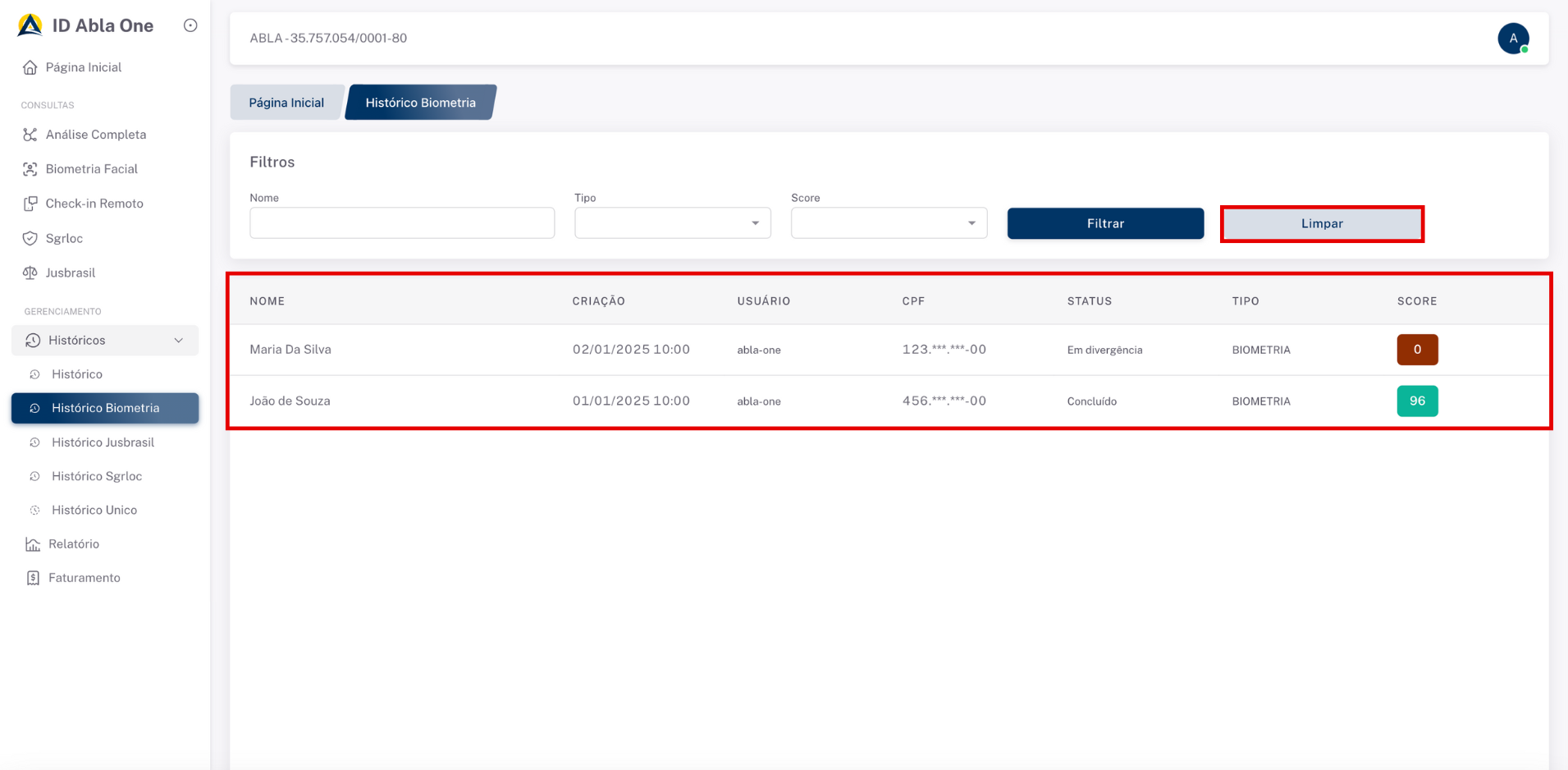Open the user avatar A menu
Viewport: 1568px width, 770px height.
1513,39
